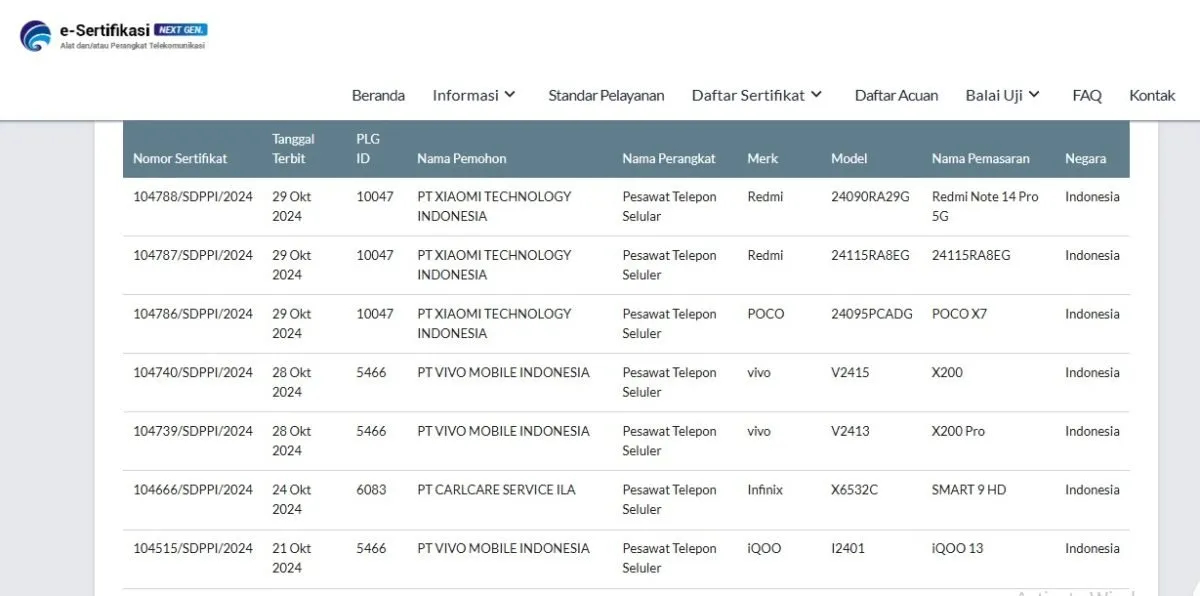
Task: Expand the Balai Uji dropdown
Action: pos(1003,95)
